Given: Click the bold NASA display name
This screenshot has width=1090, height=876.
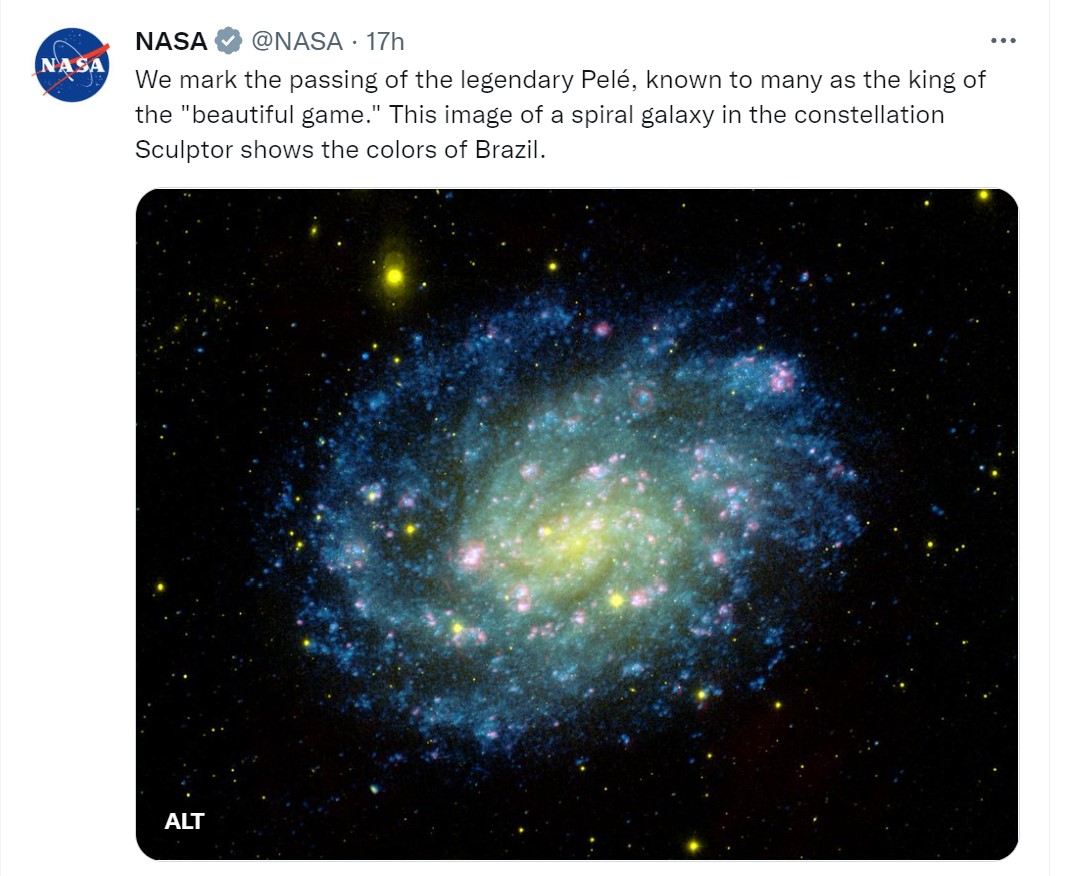Looking at the screenshot, I should tap(171, 41).
